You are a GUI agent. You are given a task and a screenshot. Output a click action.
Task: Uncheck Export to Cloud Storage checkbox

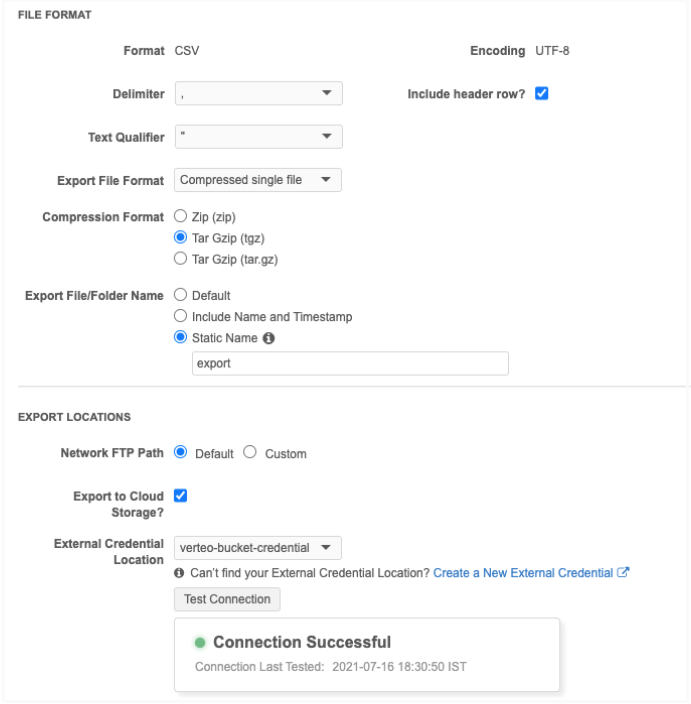[181, 495]
